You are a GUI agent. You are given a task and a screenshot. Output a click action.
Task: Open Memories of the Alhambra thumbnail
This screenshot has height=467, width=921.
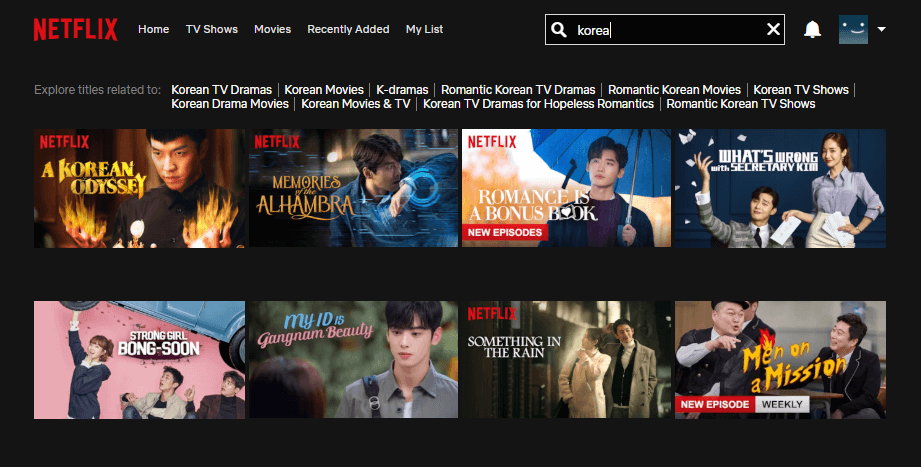pyautogui.click(x=353, y=189)
